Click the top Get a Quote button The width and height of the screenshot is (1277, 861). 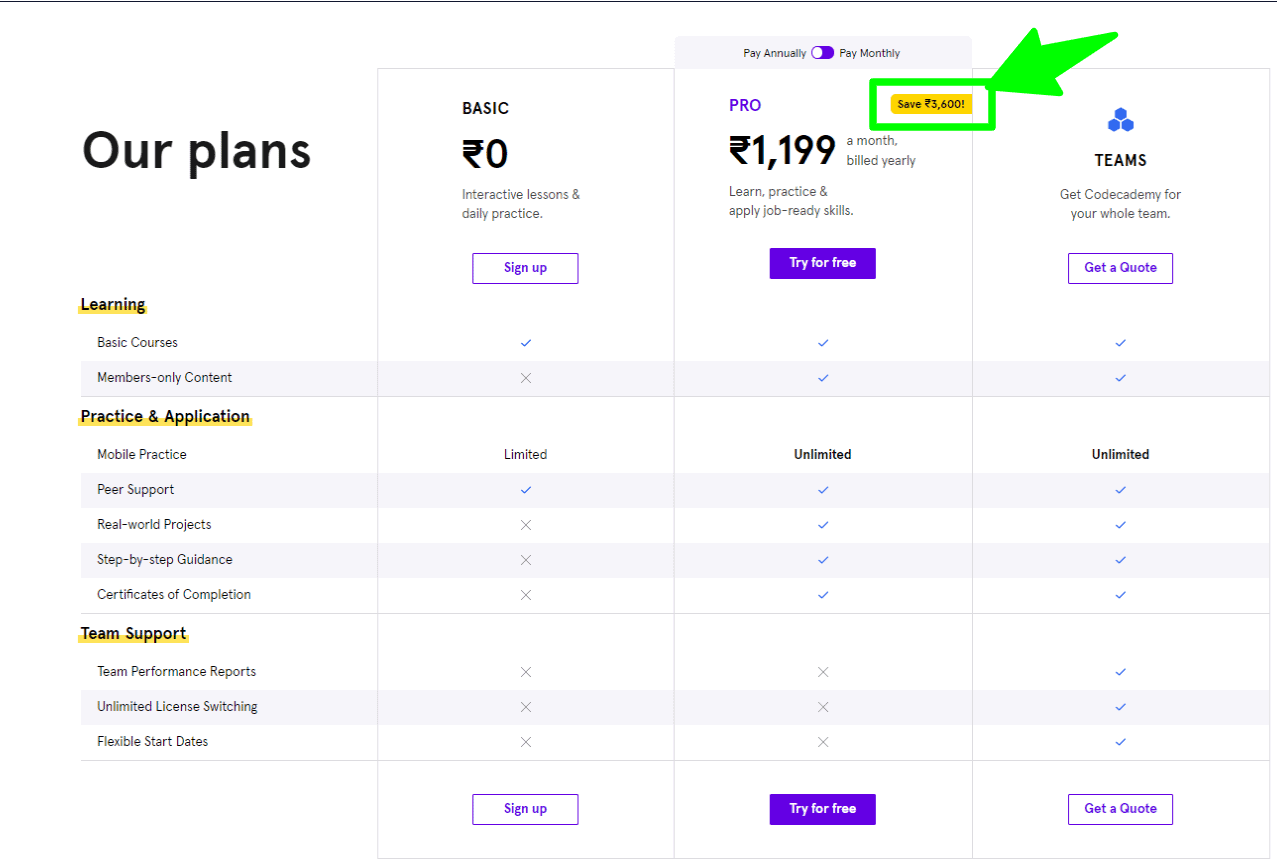point(1120,268)
